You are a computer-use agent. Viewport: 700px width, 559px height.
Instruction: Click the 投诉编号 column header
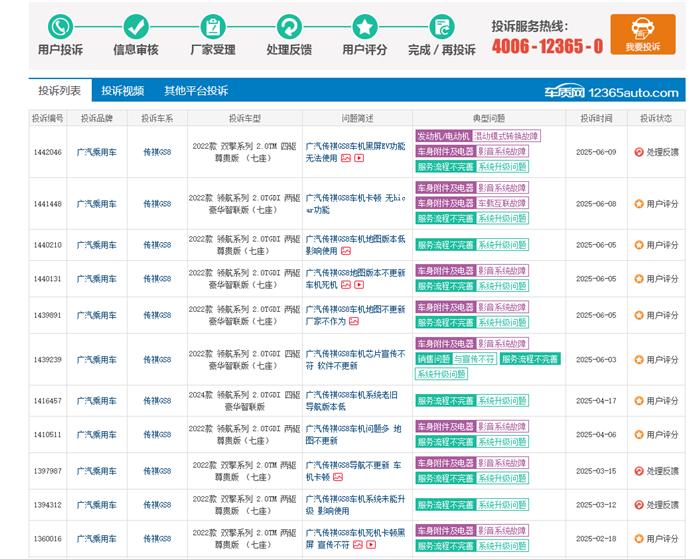pos(47,118)
